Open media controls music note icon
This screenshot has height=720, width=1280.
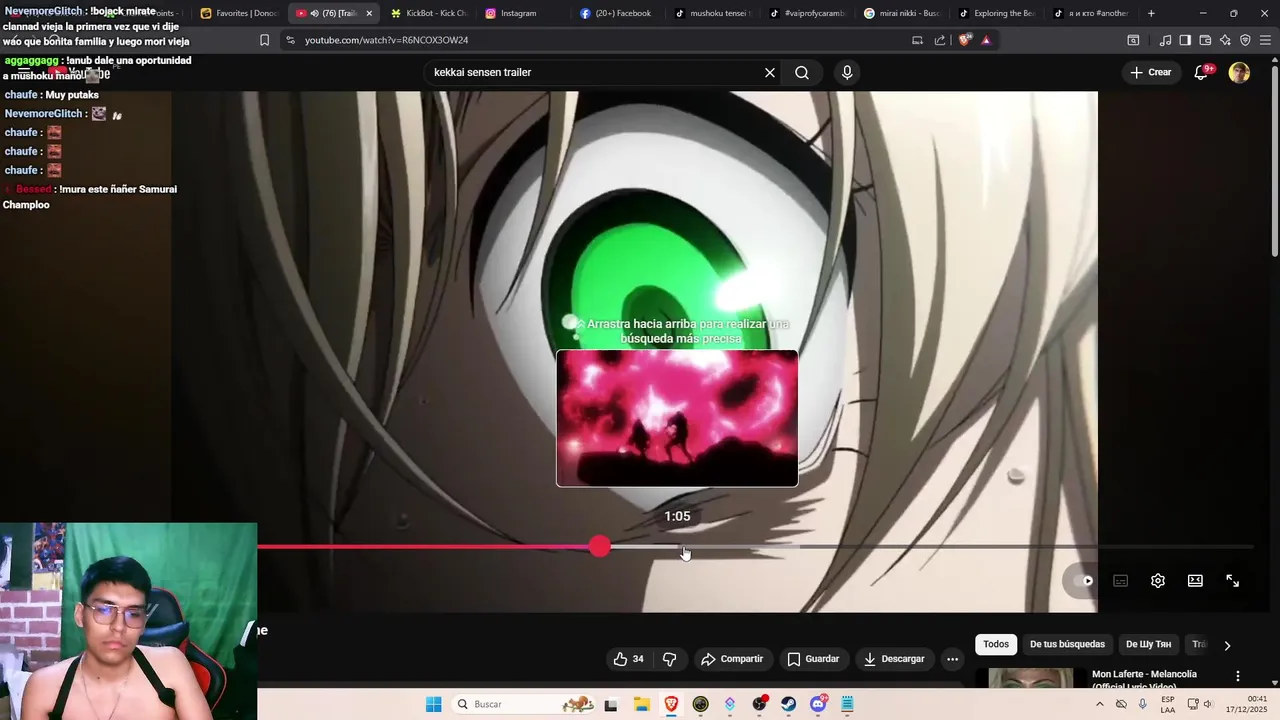pos(1165,40)
